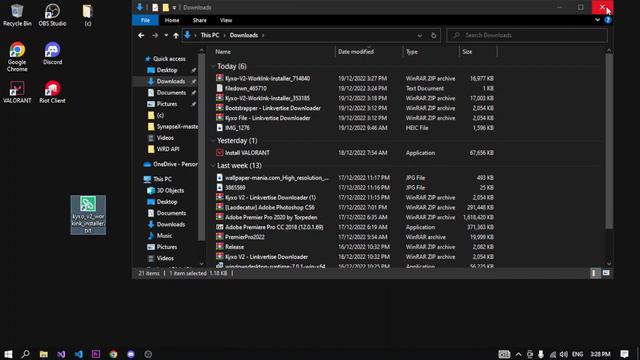Refresh the Downloads folder view
This screenshot has width=640, height=360.
(433, 36)
